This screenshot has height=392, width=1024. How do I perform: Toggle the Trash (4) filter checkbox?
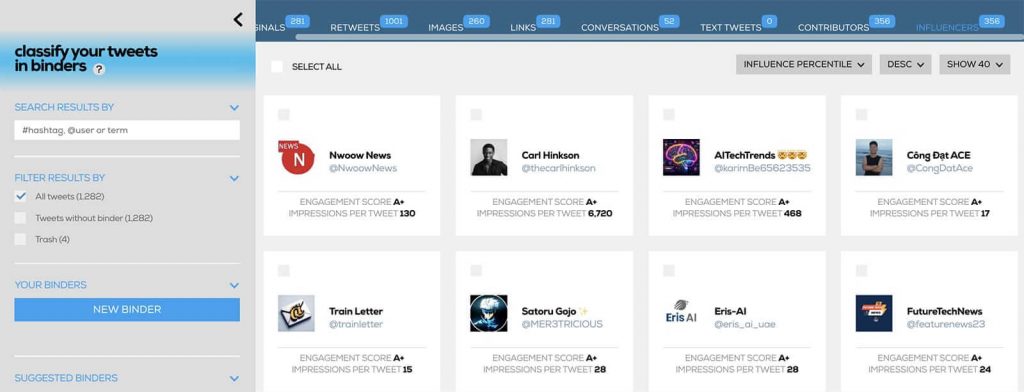pyautogui.click(x=20, y=239)
